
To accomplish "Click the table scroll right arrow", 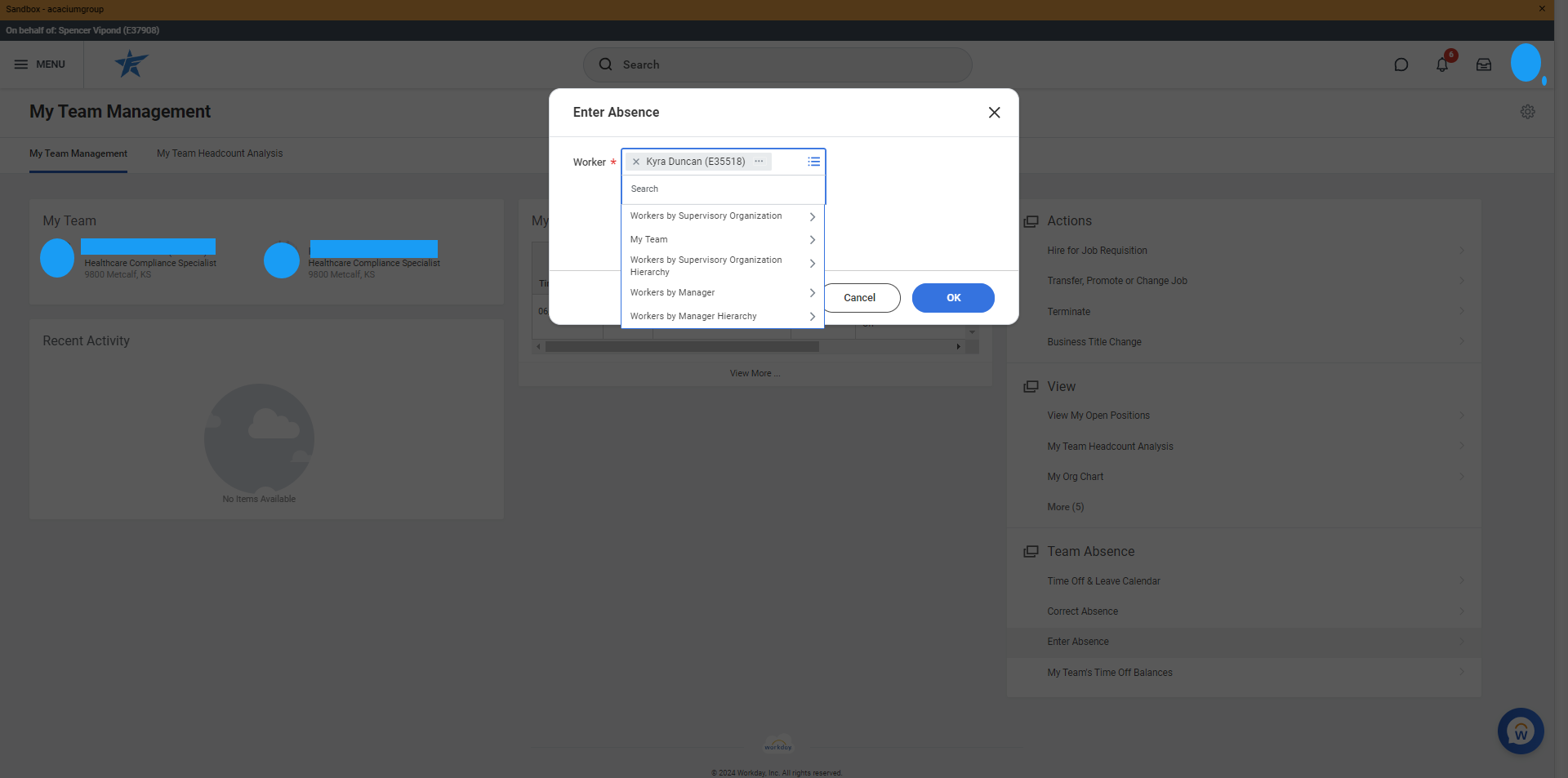I will point(958,347).
